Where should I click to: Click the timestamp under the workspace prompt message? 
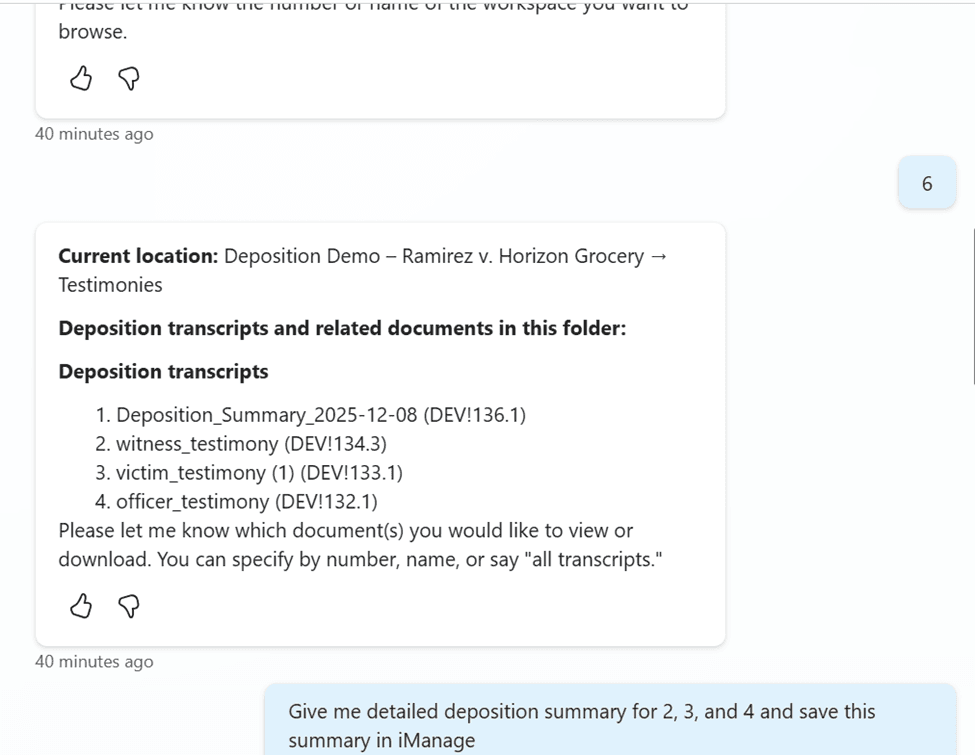[x=94, y=134]
